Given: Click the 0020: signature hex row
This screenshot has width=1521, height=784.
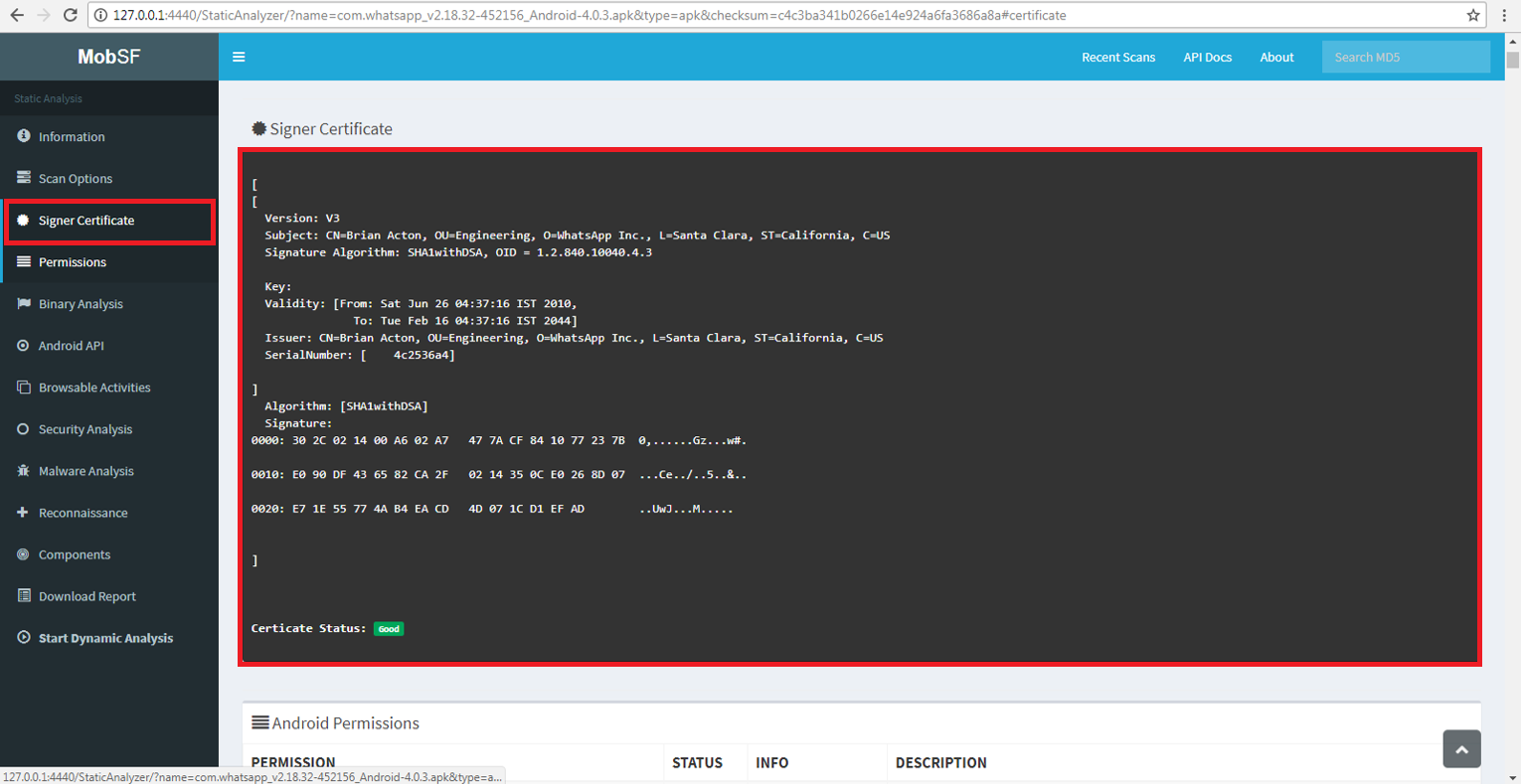Looking at the screenshot, I should (492, 509).
